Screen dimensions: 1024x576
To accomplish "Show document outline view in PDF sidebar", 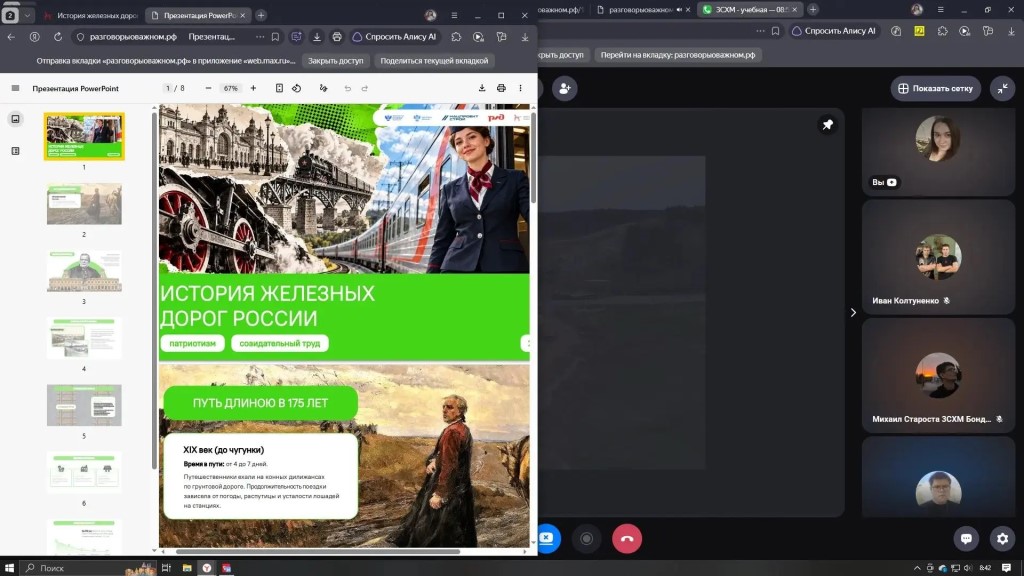I will coord(16,151).
